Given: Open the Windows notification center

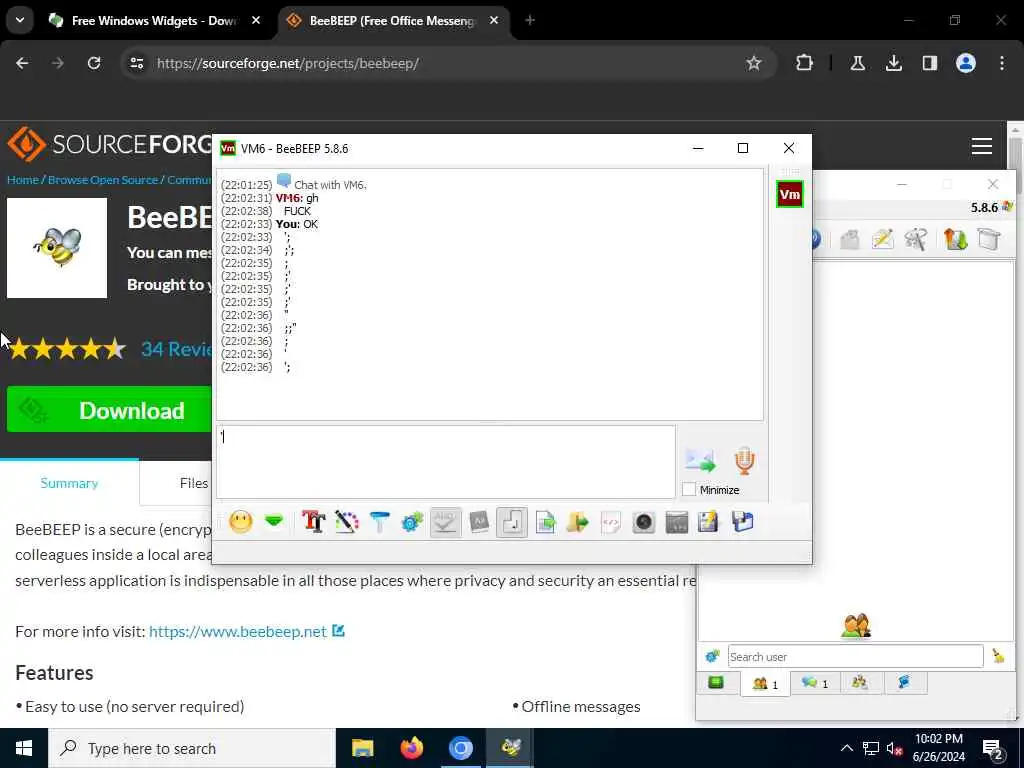Looking at the screenshot, I should click(x=993, y=748).
